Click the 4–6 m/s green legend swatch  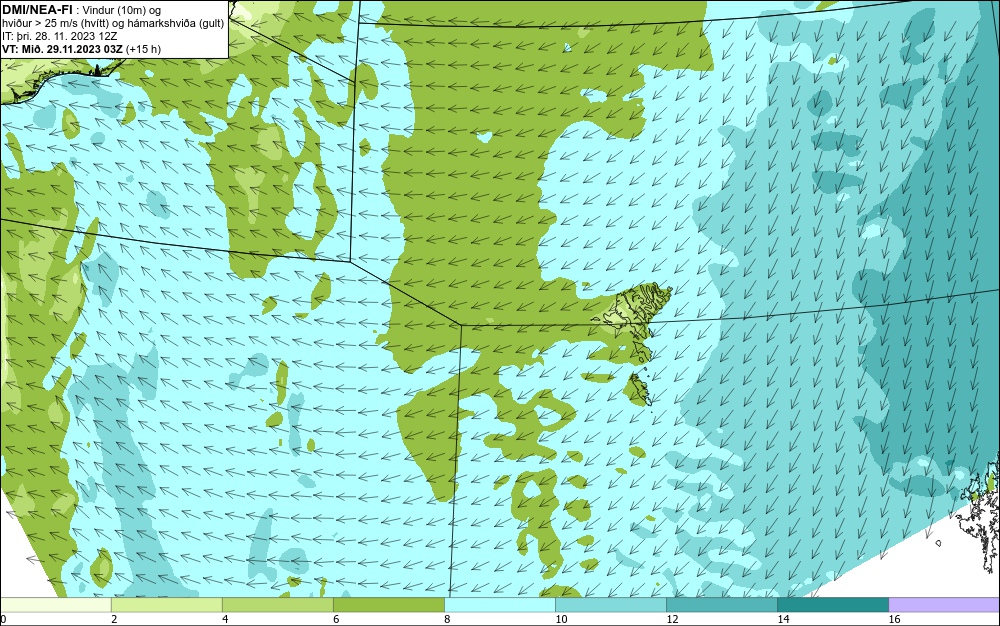pyautogui.click(x=278, y=604)
